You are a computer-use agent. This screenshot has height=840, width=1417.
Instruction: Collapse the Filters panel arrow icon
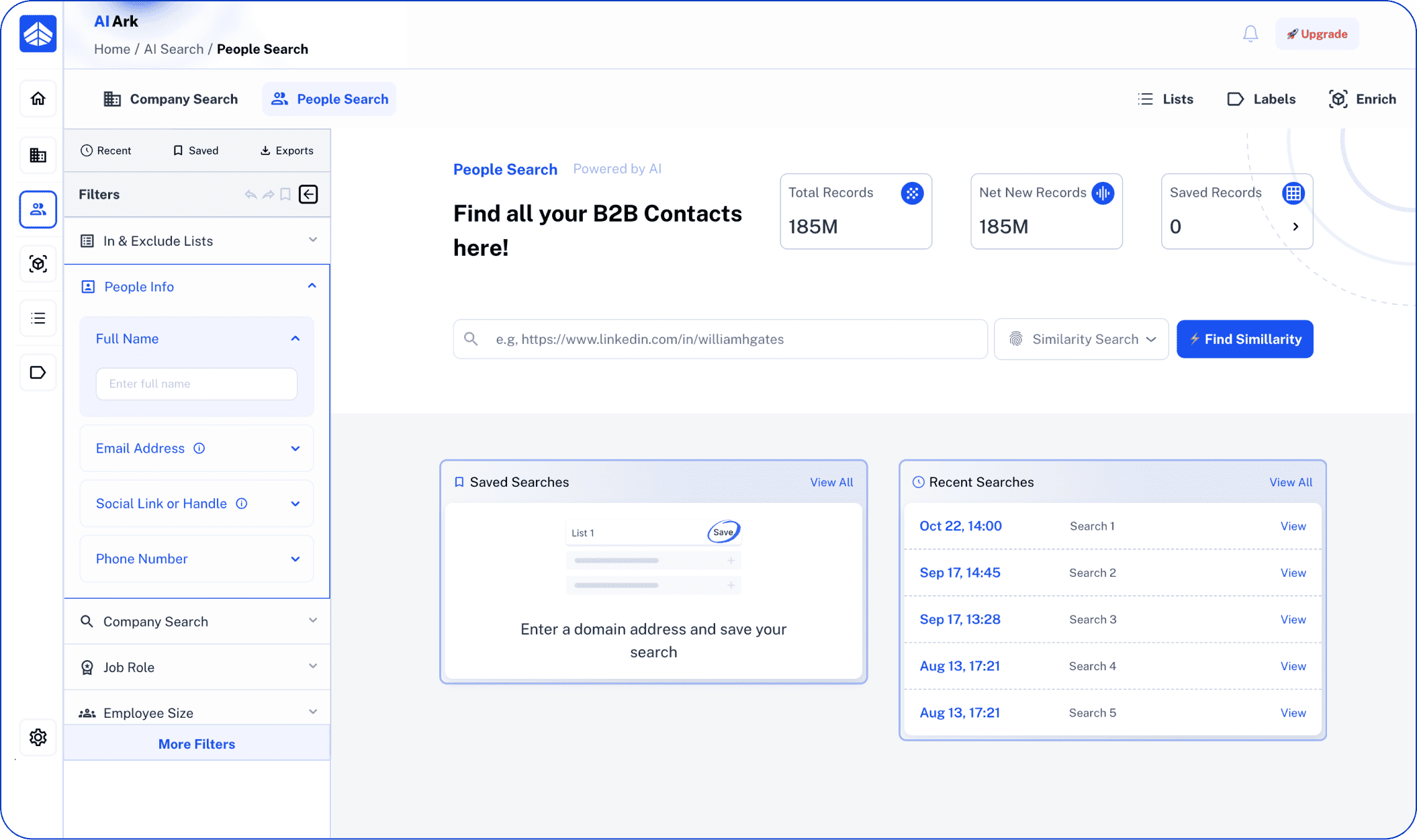coord(308,194)
